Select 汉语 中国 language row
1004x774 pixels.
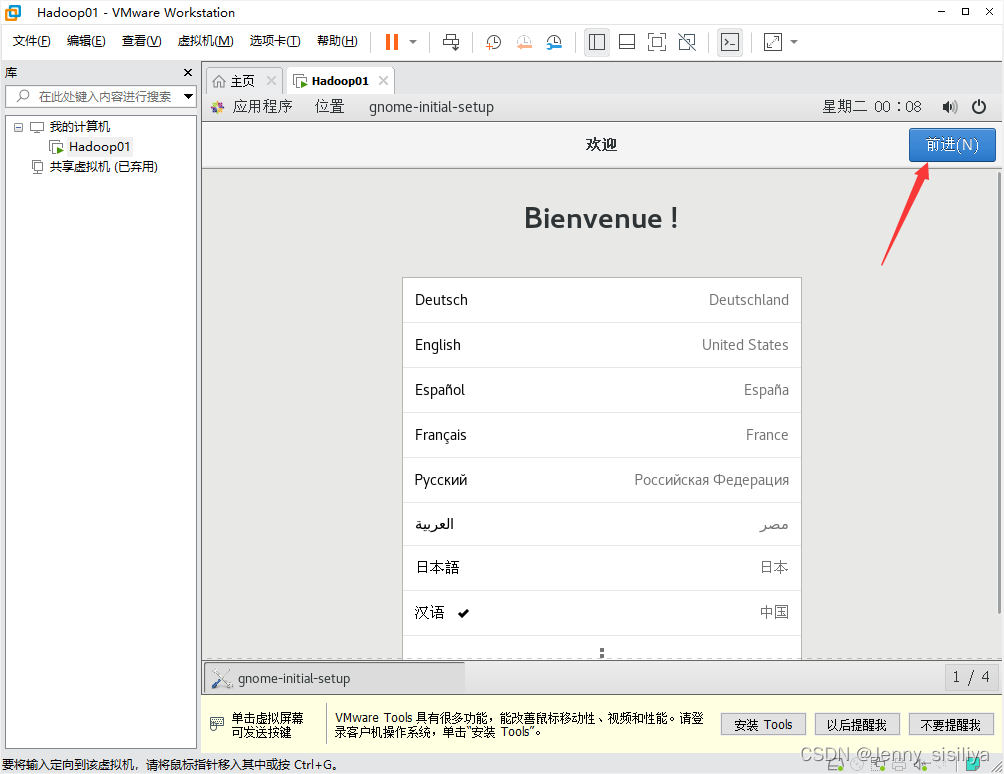click(602, 613)
